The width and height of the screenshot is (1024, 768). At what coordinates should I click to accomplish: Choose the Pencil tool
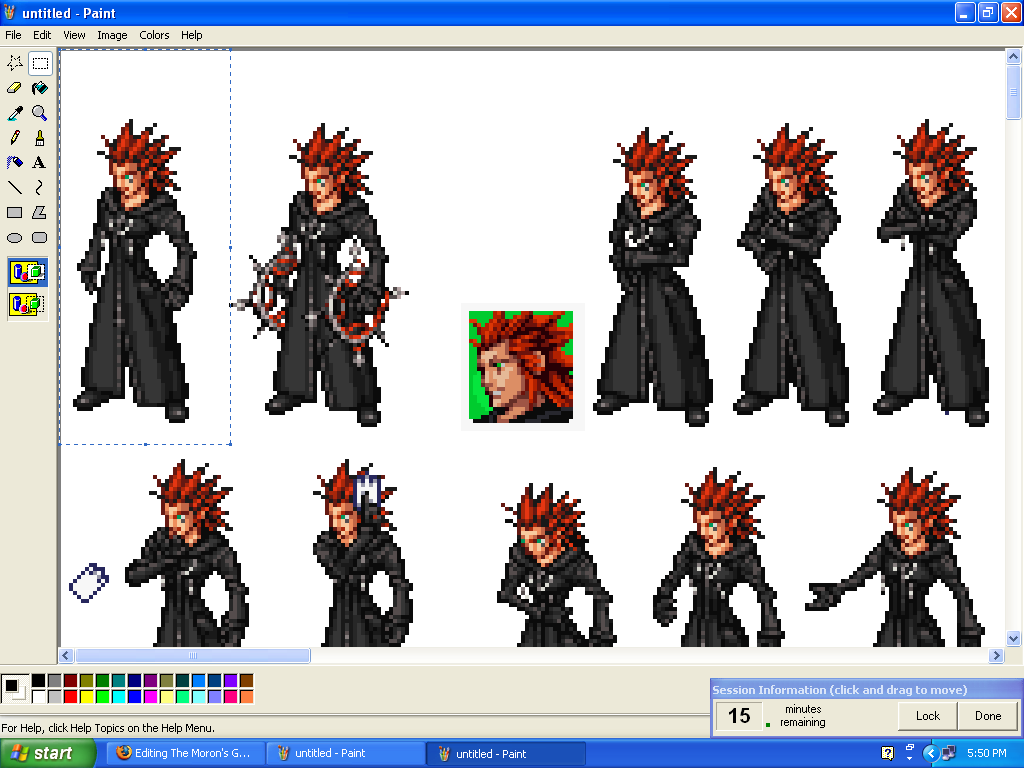15,138
